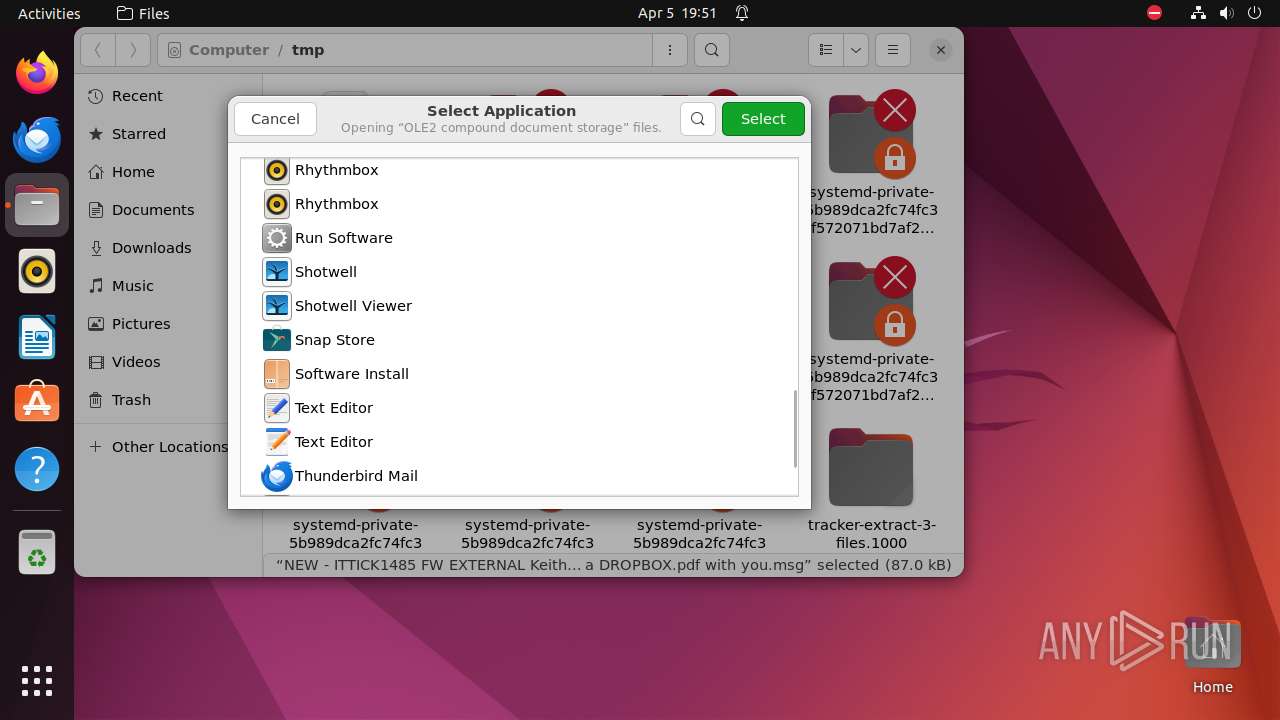Viewport: 1280px width, 720px height.
Task: Open the clock and calendar in top bar
Action: pyautogui.click(x=678, y=13)
